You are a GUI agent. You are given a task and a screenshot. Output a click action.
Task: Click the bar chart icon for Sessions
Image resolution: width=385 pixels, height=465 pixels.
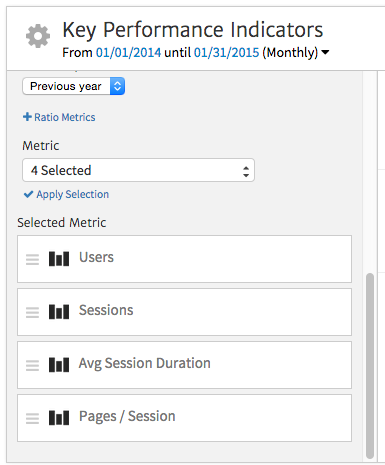coord(59,312)
